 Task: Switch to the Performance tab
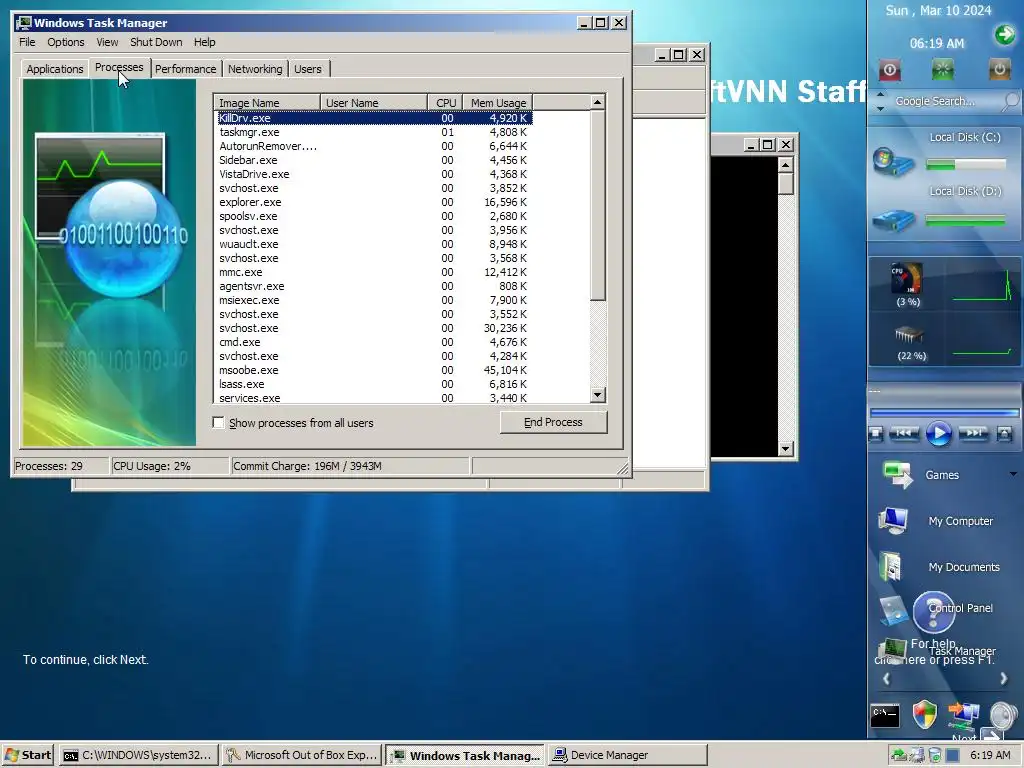click(x=185, y=69)
